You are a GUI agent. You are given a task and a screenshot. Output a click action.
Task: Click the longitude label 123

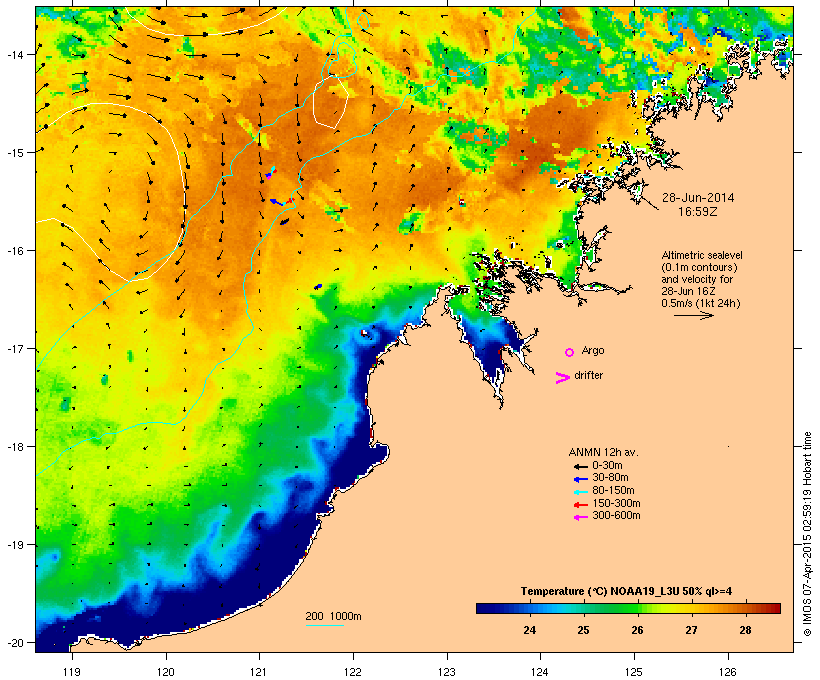tap(447, 672)
